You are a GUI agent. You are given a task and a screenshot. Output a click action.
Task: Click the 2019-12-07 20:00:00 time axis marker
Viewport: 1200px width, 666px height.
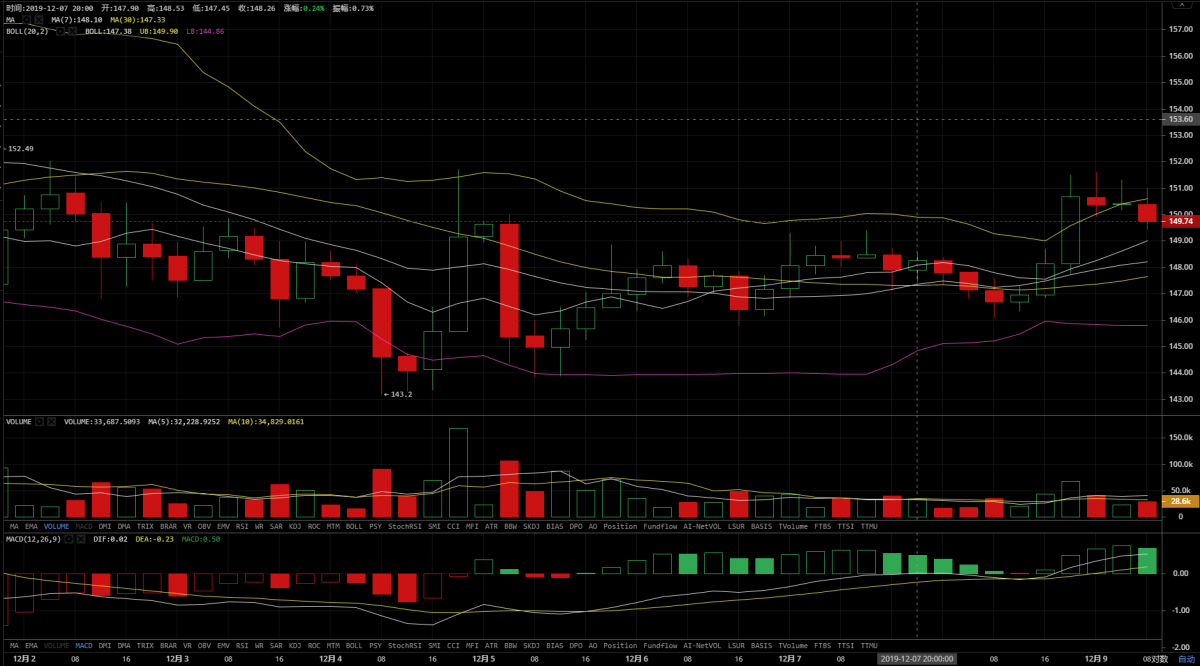[917, 659]
